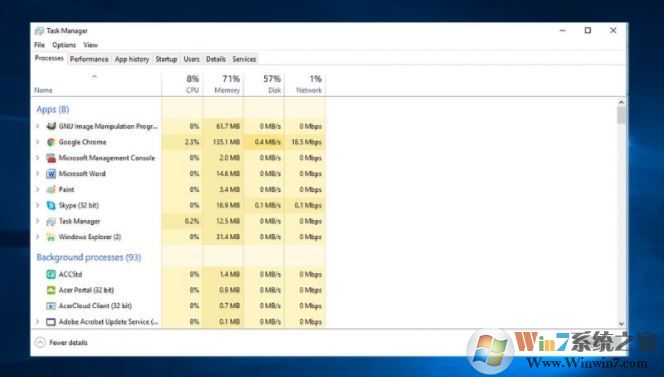The width and height of the screenshot is (664, 377).
Task: Switch to the Services tab
Action: click(x=244, y=59)
